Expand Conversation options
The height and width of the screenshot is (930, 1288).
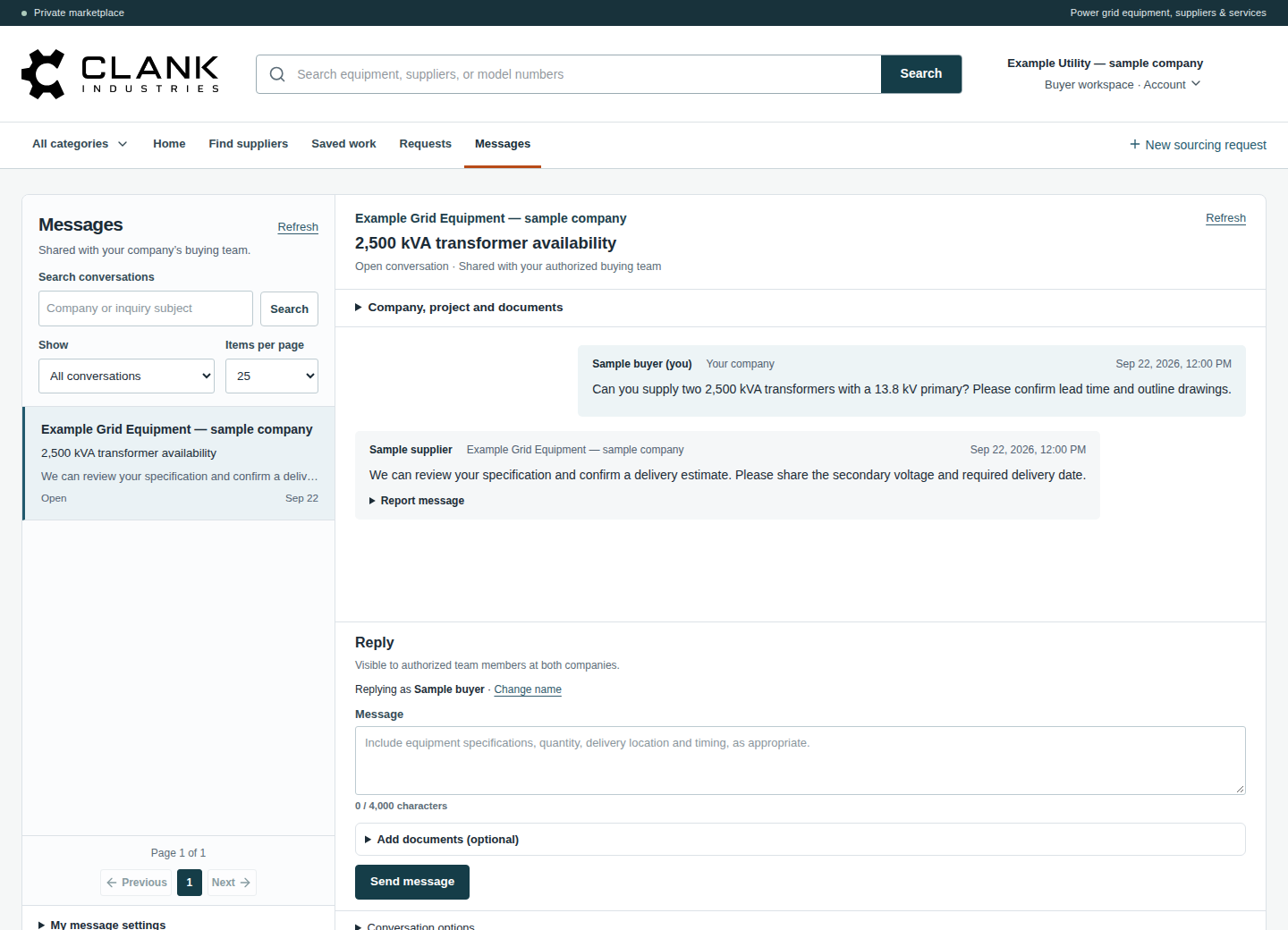coord(415,926)
